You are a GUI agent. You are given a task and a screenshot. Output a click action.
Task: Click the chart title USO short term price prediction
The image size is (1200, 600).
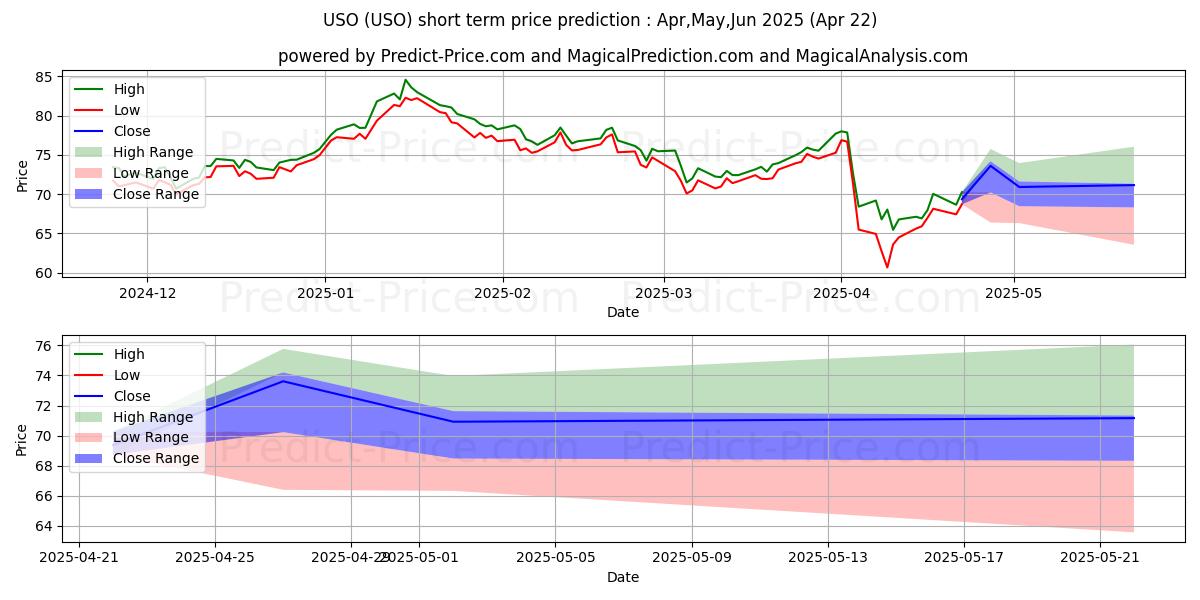600,20
